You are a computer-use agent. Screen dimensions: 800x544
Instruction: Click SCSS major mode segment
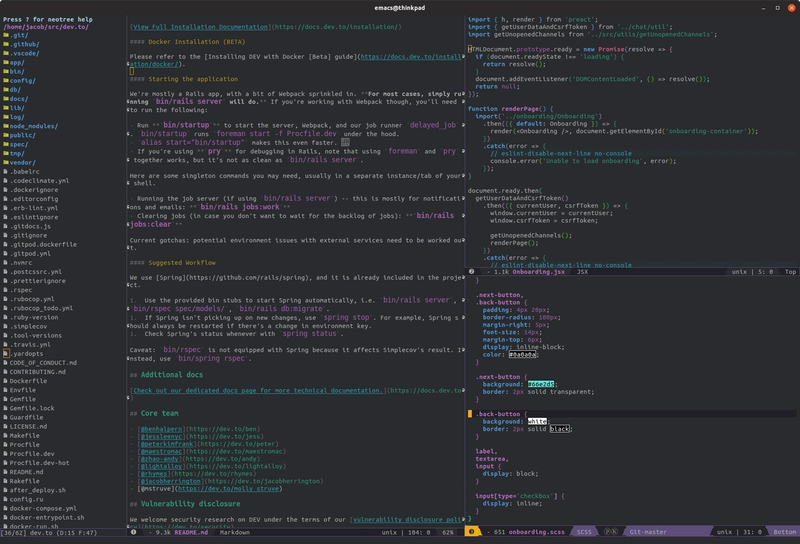point(584,532)
